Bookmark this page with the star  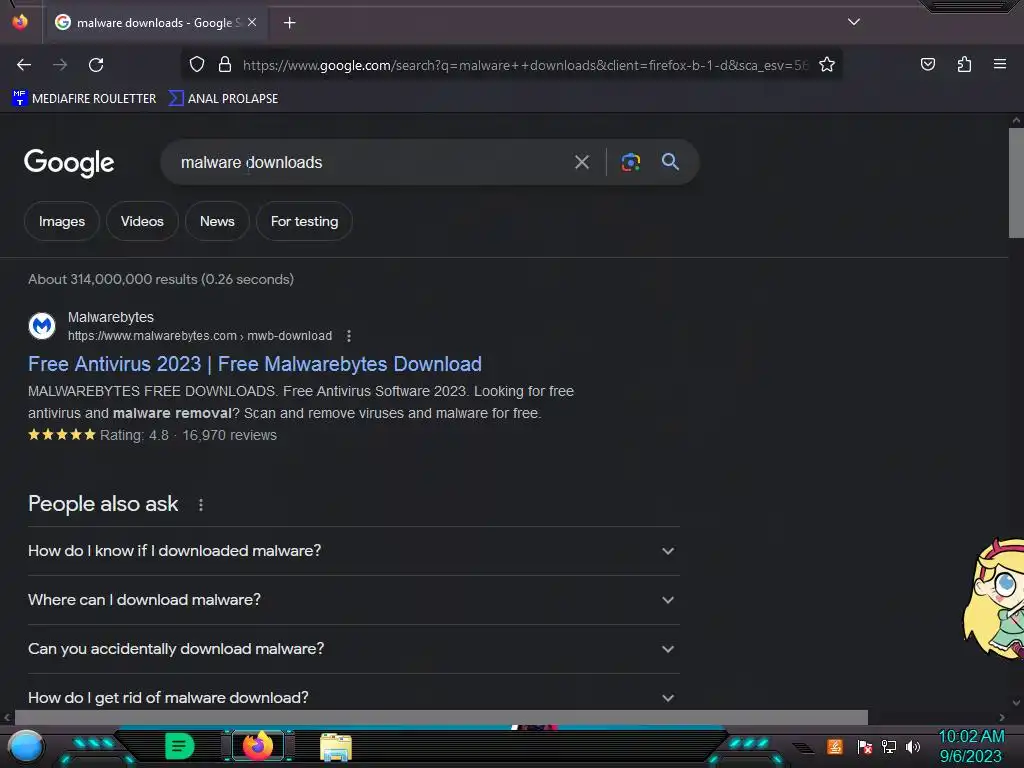827,65
